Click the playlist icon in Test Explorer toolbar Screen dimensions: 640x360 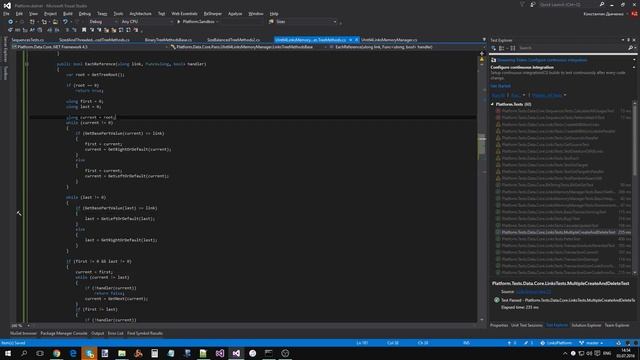coord(513,48)
